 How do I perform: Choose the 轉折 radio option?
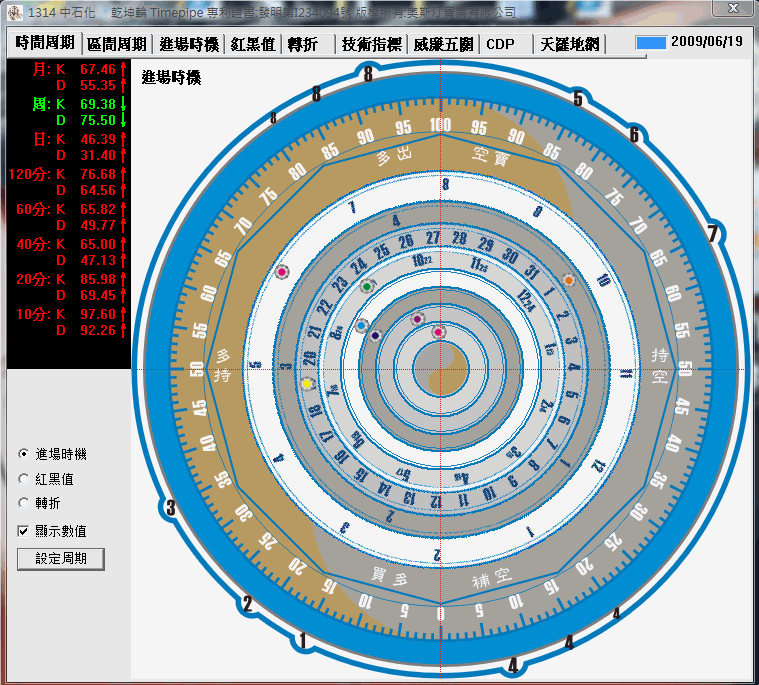pos(24,503)
